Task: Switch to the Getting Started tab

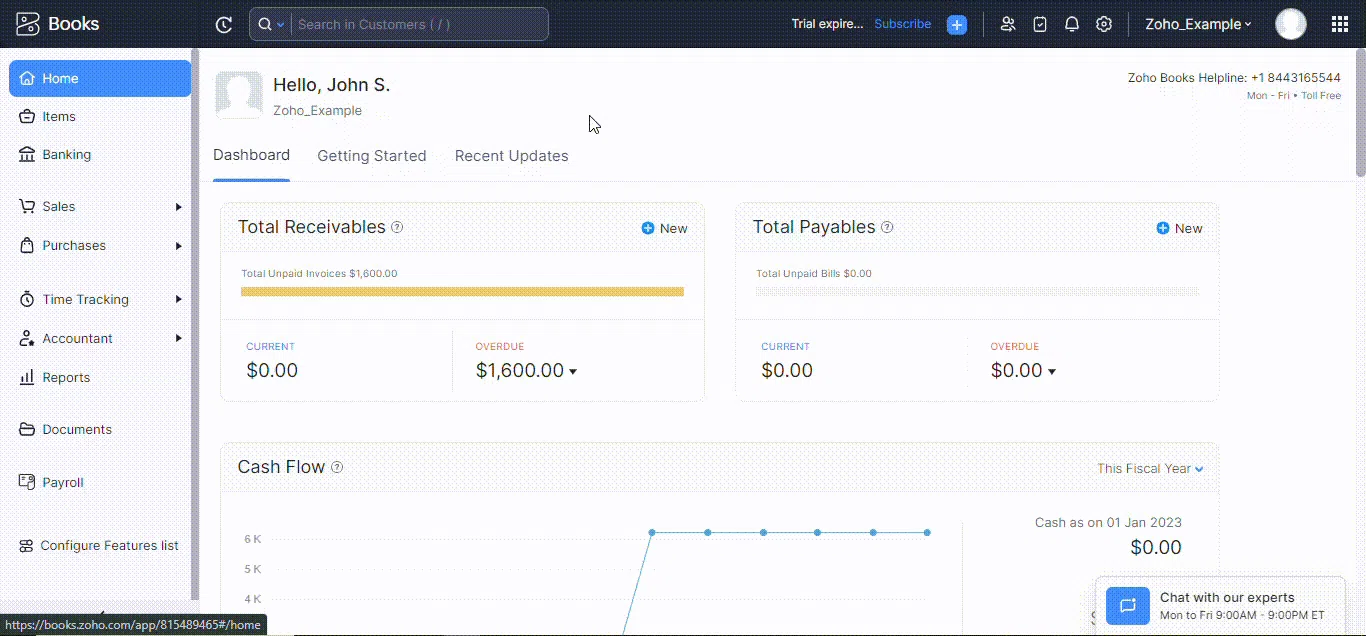Action: tap(371, 156)
